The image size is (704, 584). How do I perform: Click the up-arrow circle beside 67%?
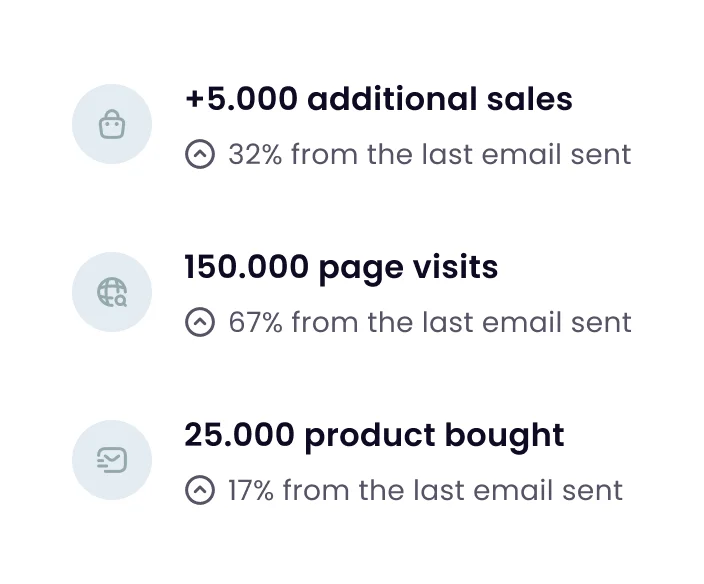pos(200,322)
